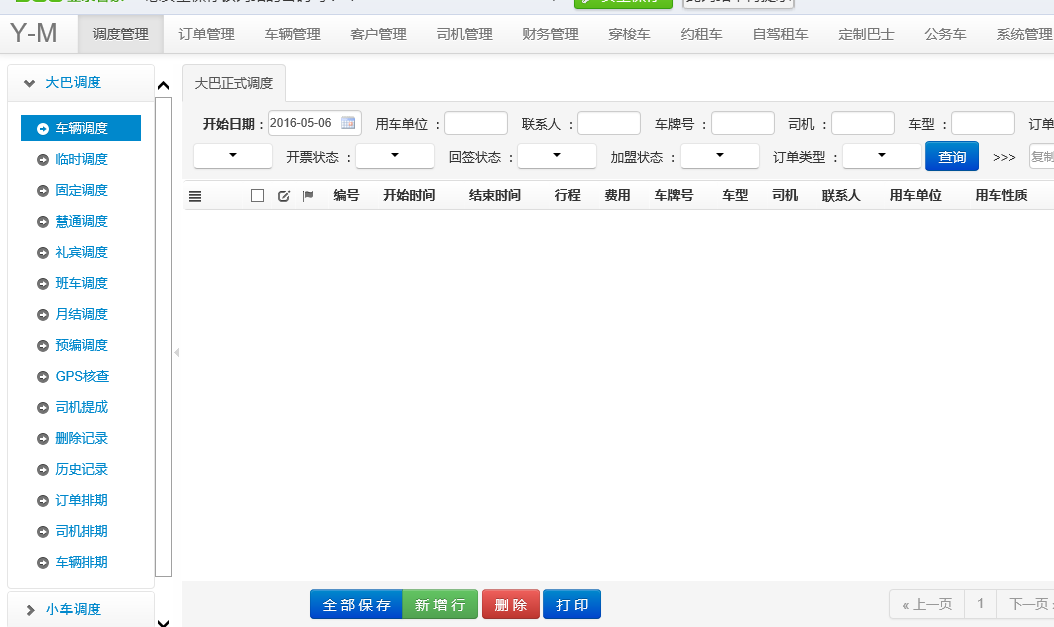Viewport: 1054px width, 627px height.
Task: Click the arrow icon beside 司机提成
Action: (x=43, y=408)
